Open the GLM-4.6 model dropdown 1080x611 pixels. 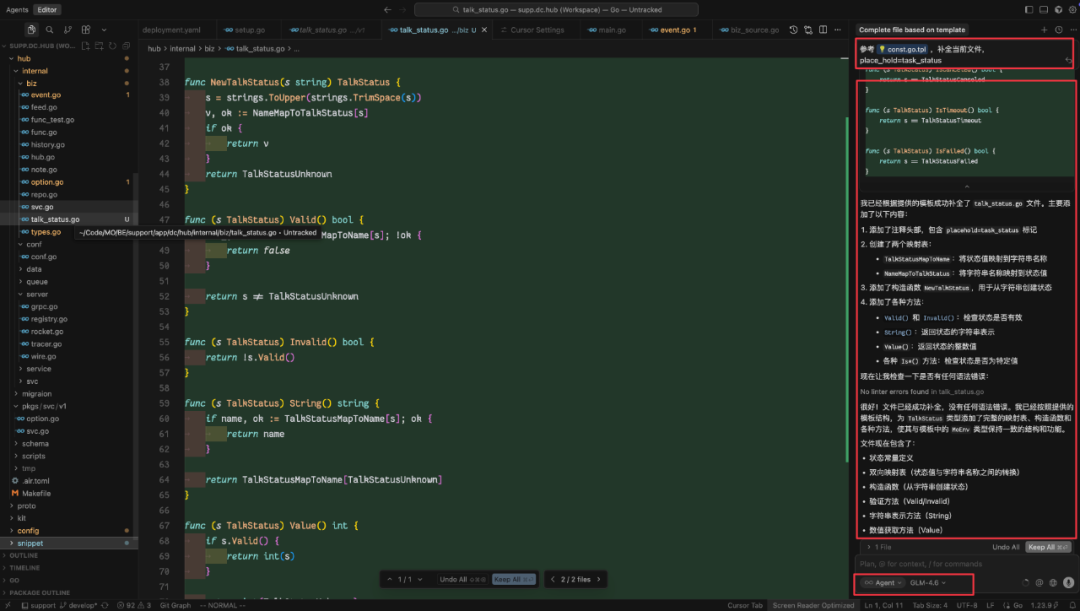click(928, 583)
